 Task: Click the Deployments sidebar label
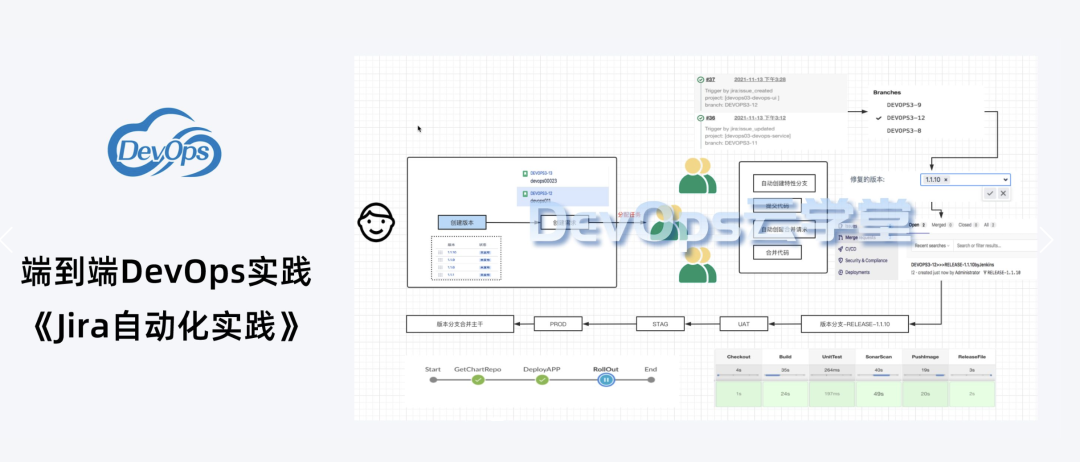coord(860,272)
